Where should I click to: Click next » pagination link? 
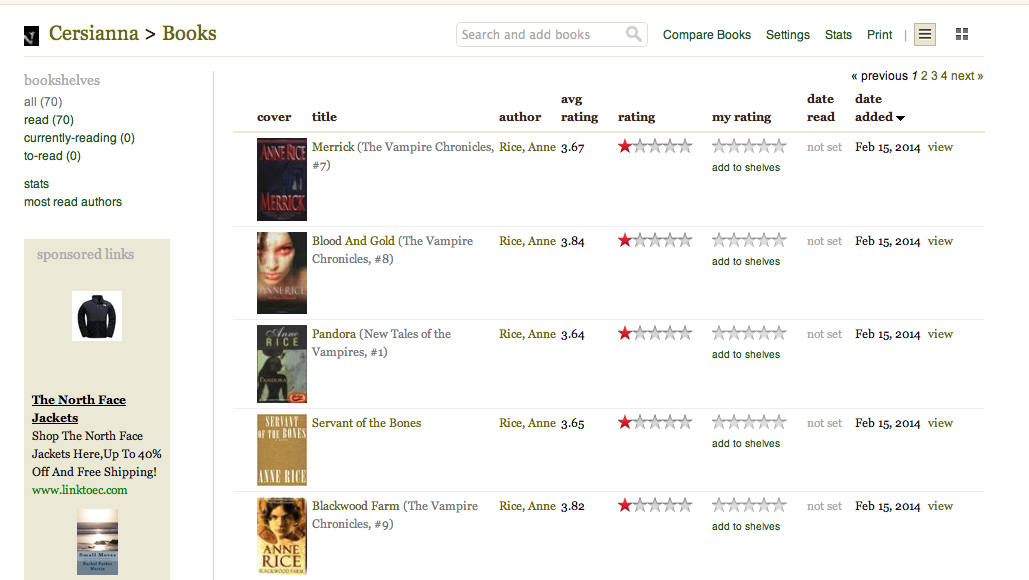(967, 76)
